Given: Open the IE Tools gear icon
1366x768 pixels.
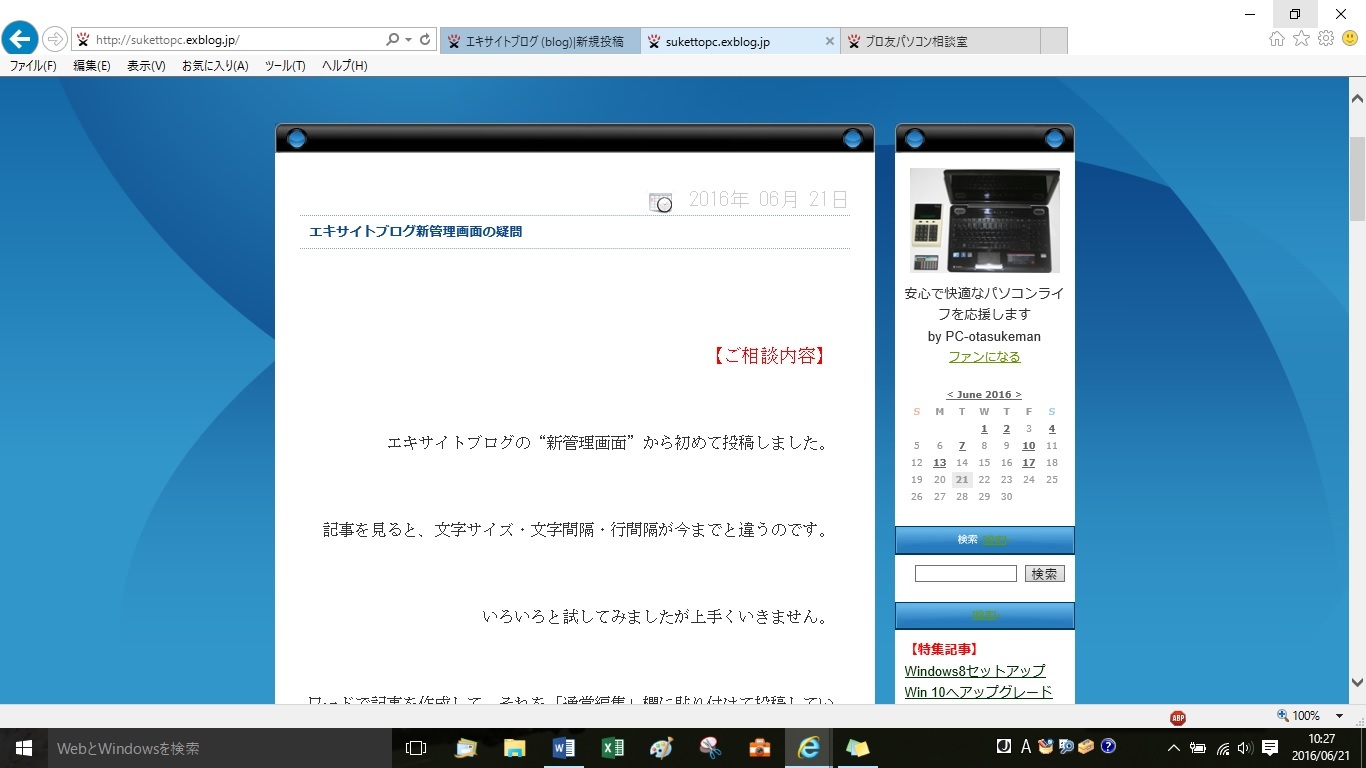Looking at the screenshot, I should pyautogui.click(x=1326, y=38).
